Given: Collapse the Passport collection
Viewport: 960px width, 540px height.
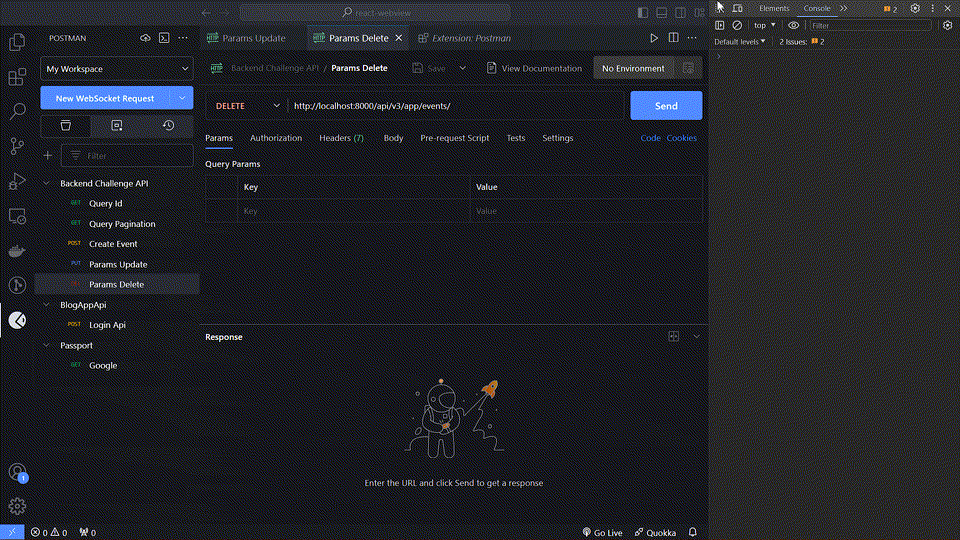Looking at the screenshot, I should [x=47, y=345].
